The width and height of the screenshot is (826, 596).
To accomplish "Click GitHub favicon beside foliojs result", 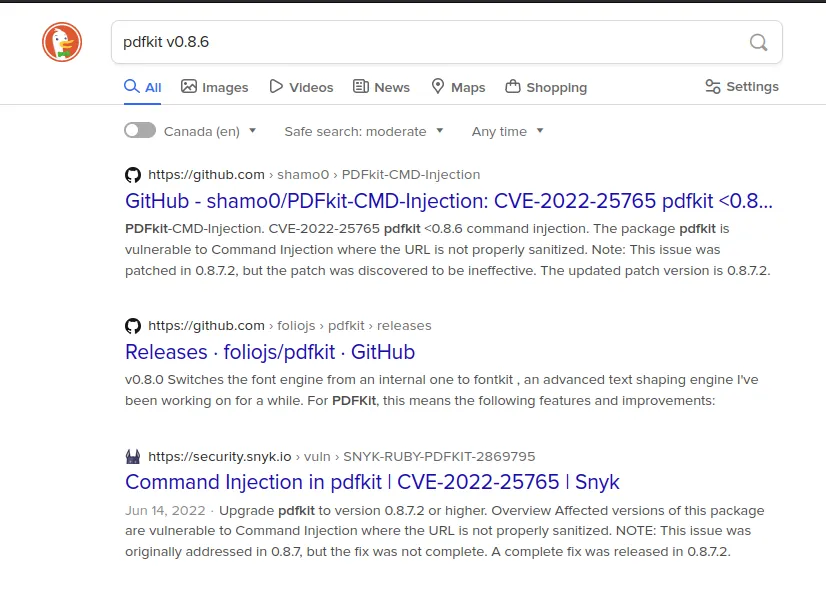I will point(133,325).
